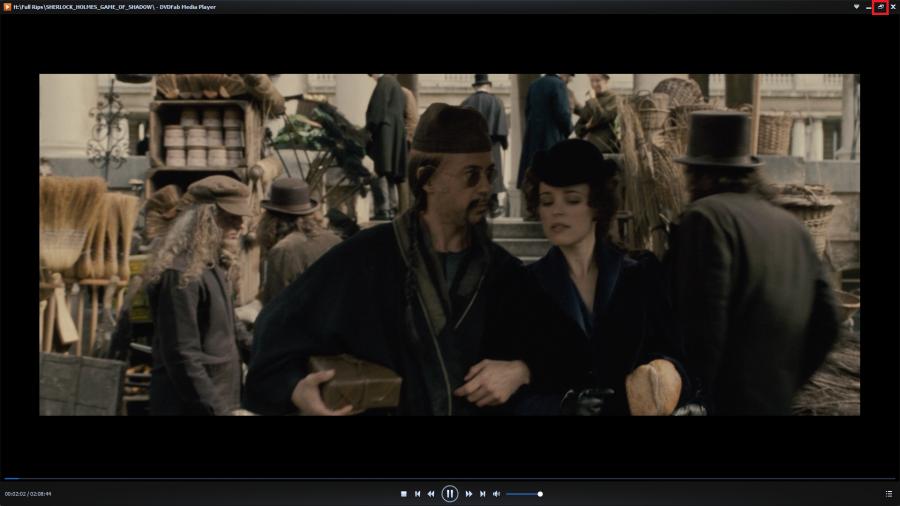
Task: Click the volume slider handle
Action: [540, 494]
